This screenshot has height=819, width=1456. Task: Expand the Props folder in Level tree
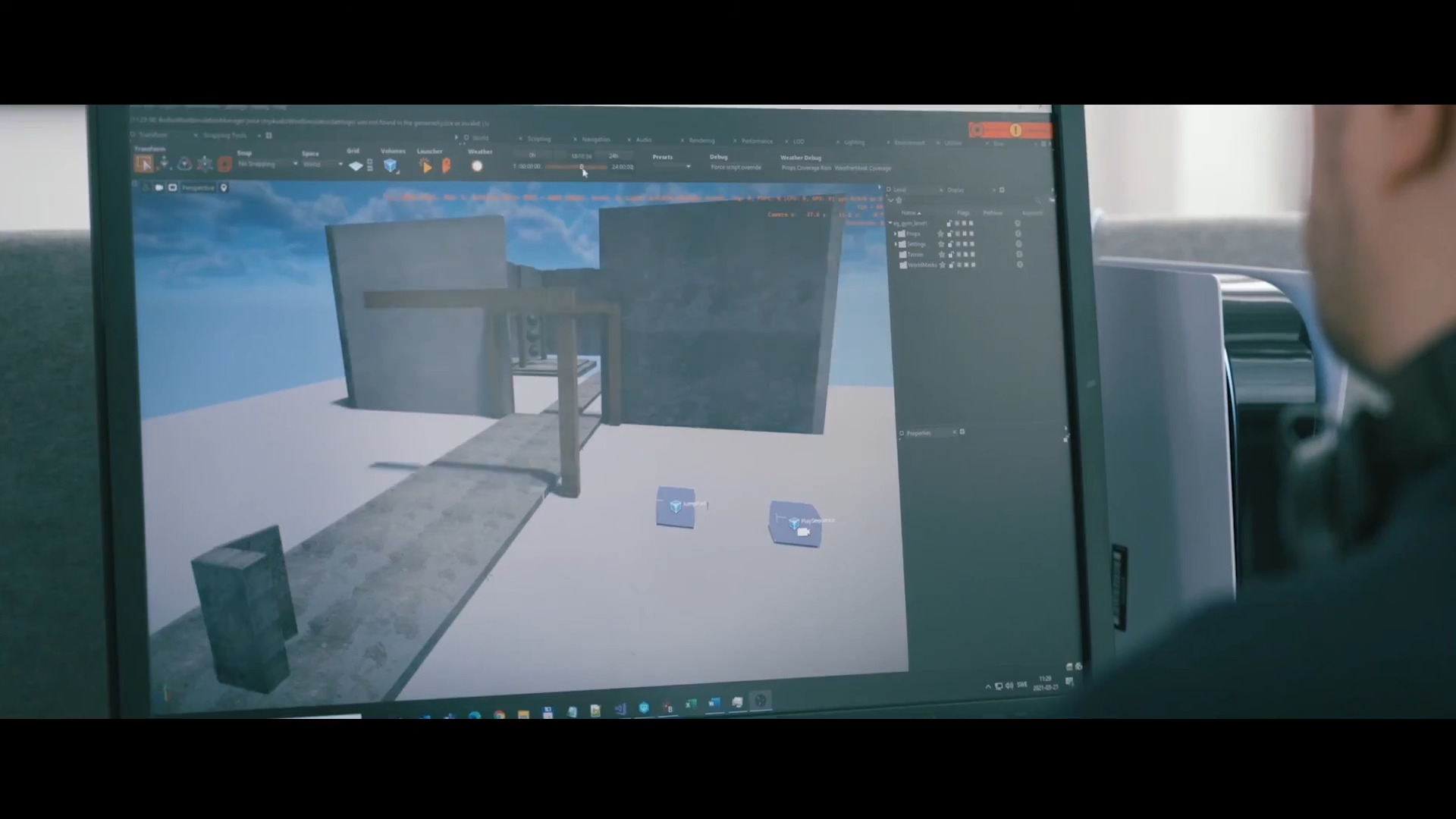[896, 234]
